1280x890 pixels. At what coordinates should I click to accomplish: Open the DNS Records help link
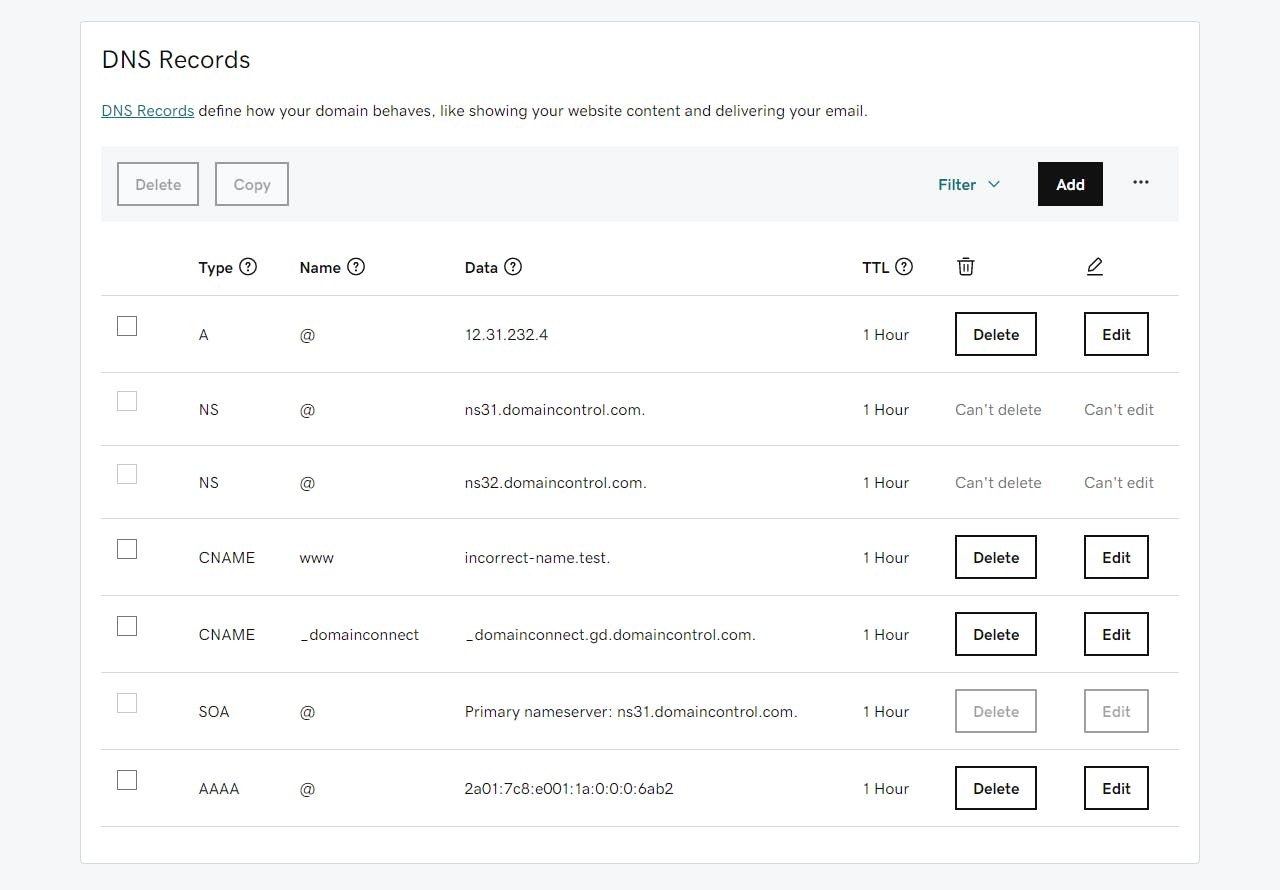tap(148, 111)
